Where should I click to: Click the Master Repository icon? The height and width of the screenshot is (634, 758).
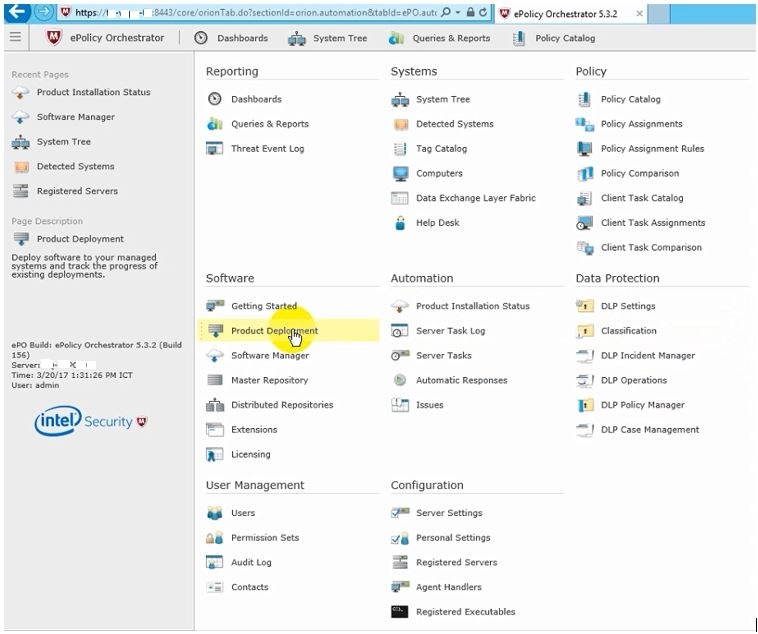coord(215,381)
